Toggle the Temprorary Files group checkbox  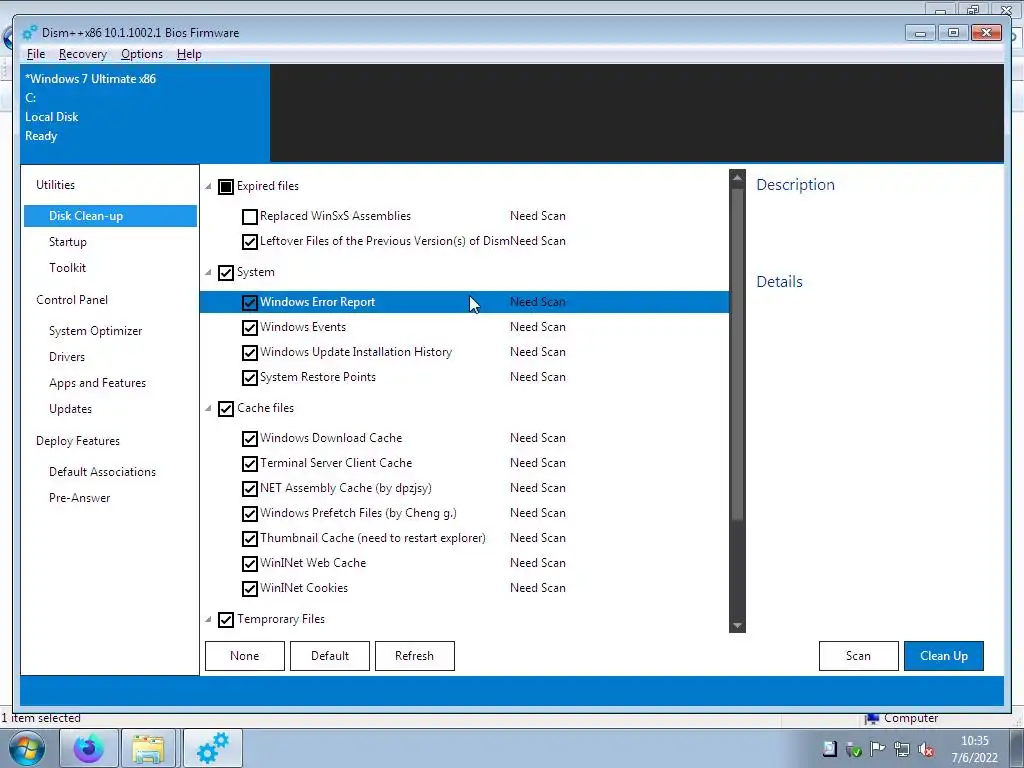coord(226,620)
